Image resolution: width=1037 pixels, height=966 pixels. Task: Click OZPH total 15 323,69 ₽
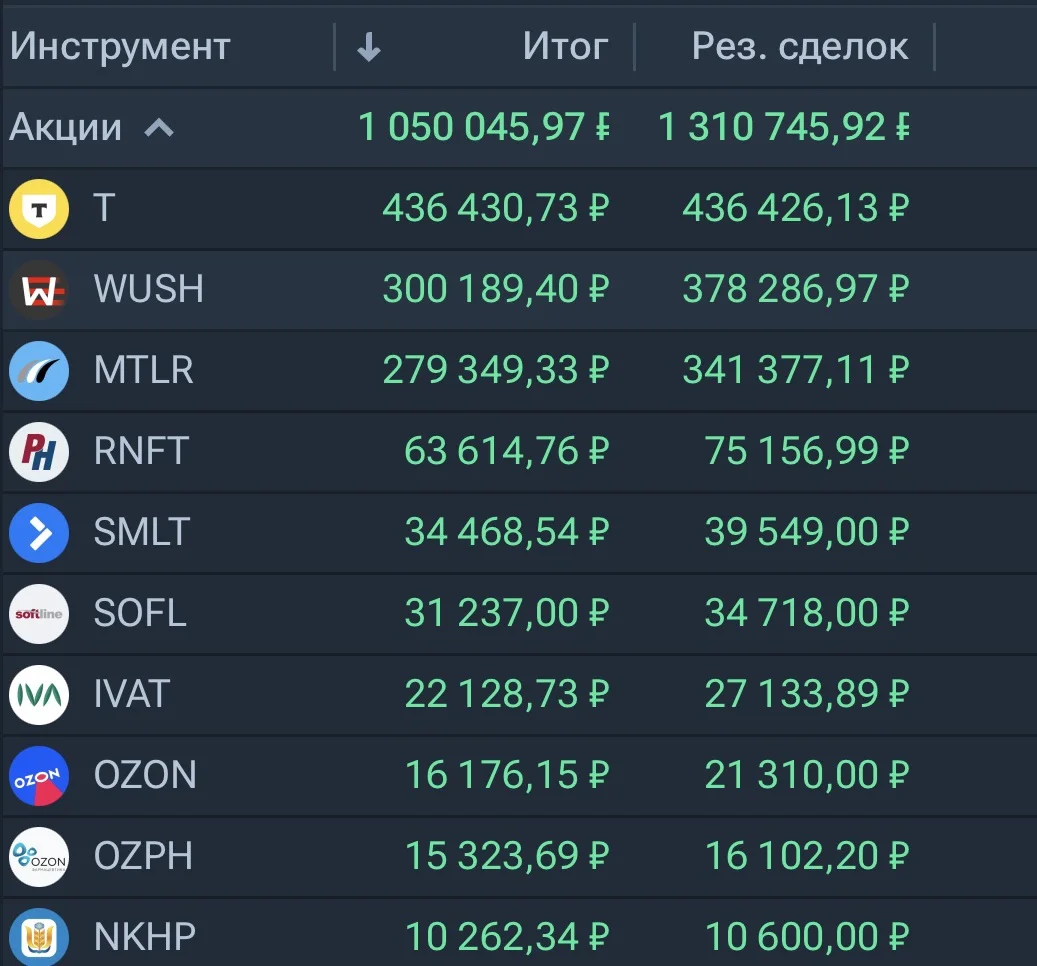click(507, 856)
